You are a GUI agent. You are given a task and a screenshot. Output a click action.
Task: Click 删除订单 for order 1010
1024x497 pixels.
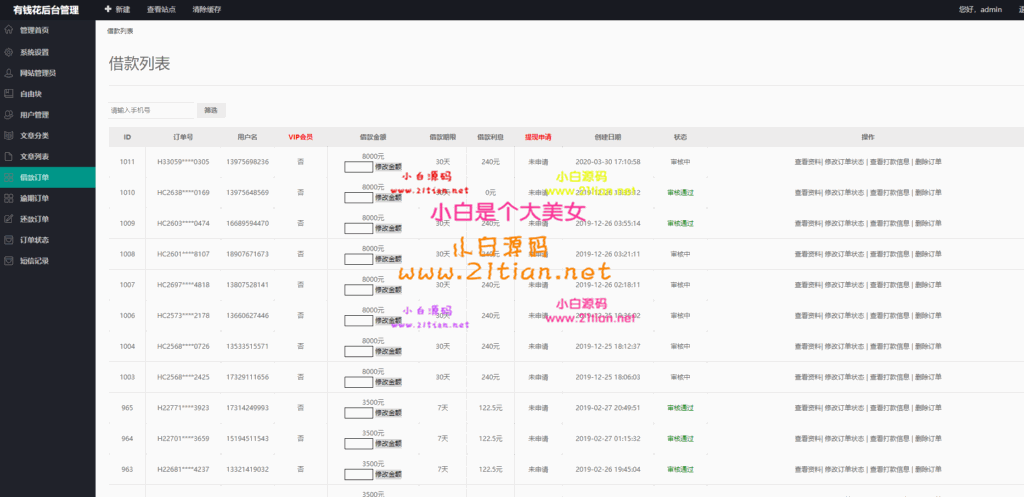(928, 193)
